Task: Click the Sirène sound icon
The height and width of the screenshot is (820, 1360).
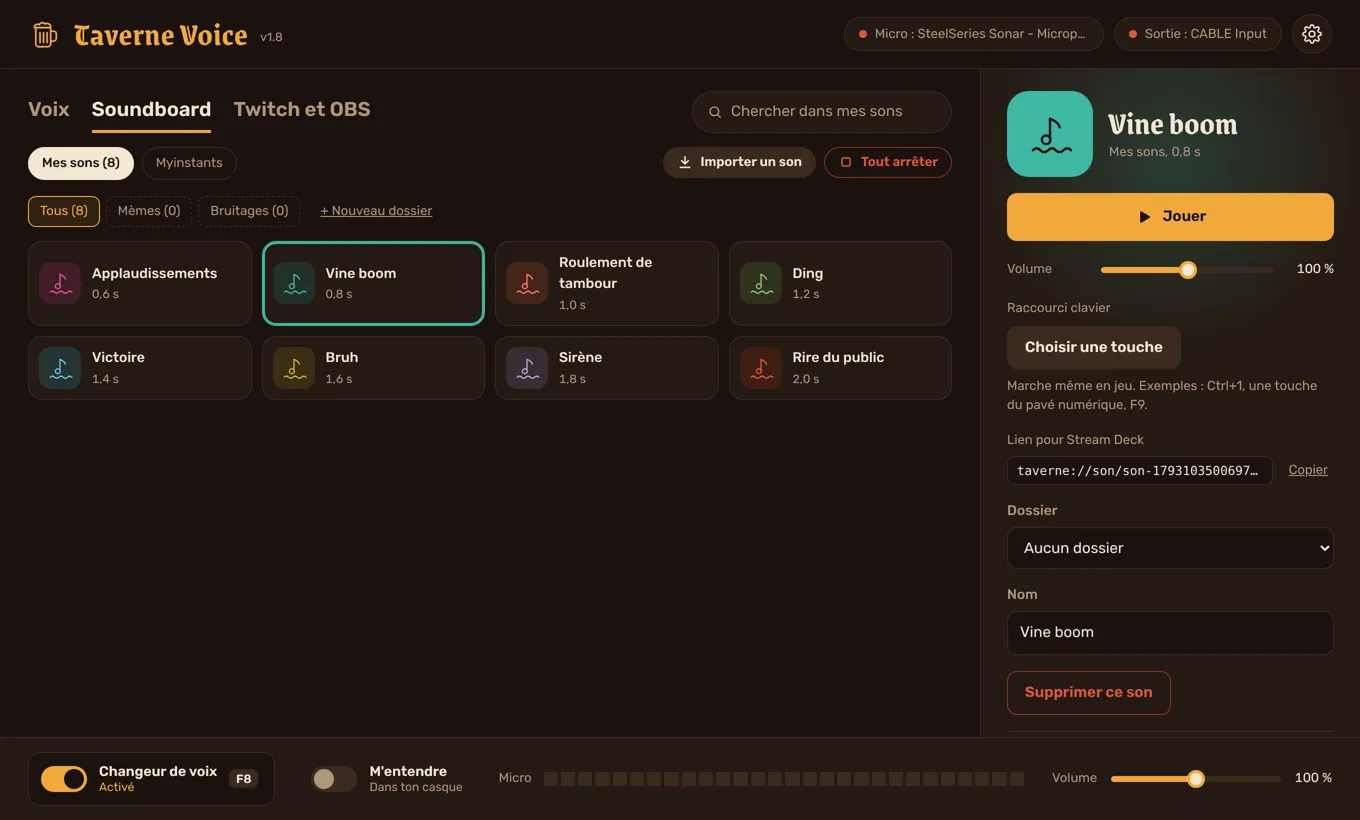Action: [527, 368]
